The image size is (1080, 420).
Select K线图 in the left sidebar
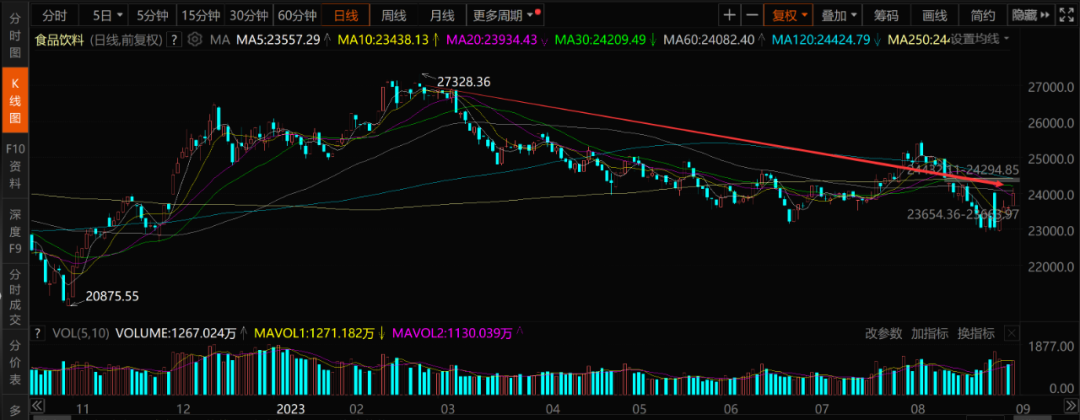coord(15,101)
